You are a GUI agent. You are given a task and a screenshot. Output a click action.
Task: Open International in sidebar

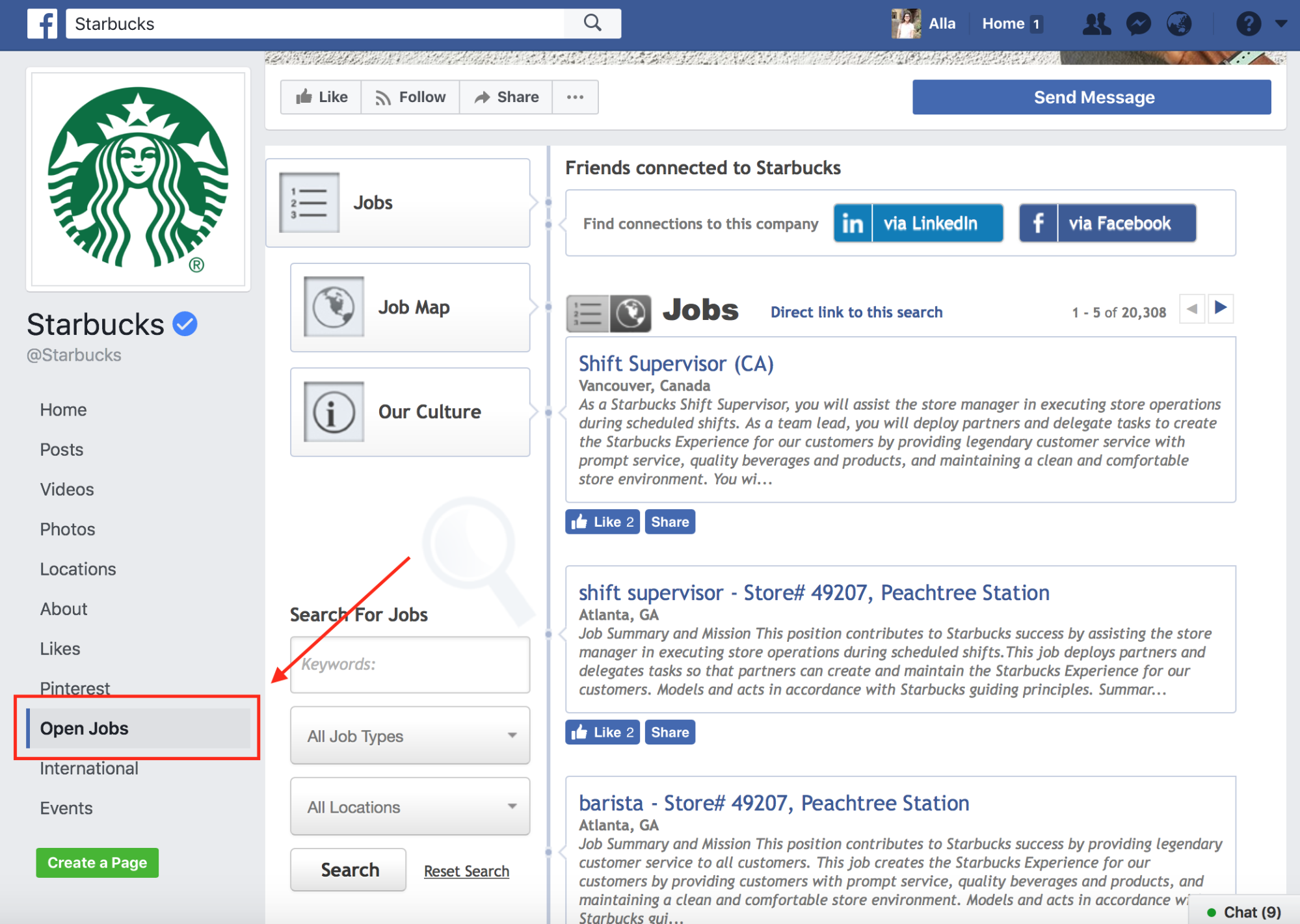[x=89, y=769]
